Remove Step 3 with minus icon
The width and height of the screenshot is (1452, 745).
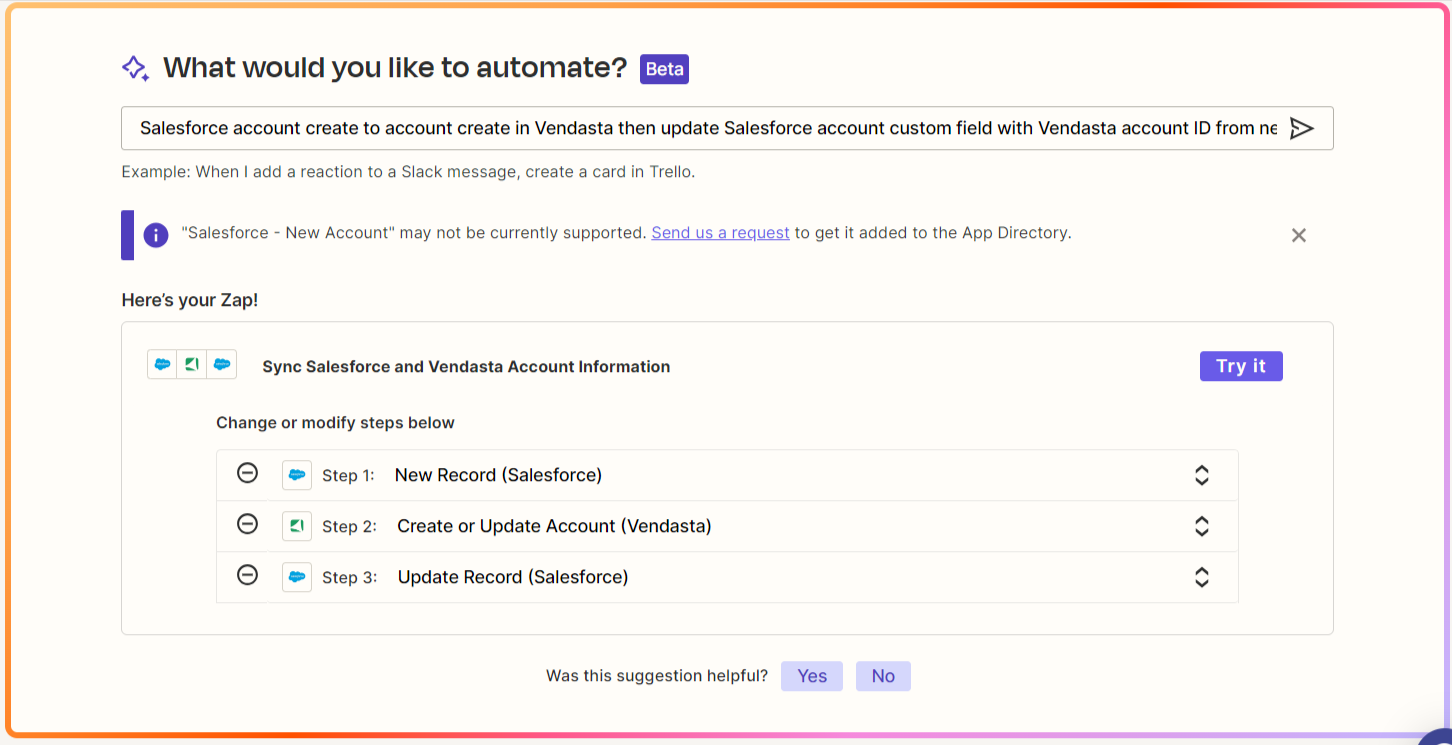click(x=247, y=575)
